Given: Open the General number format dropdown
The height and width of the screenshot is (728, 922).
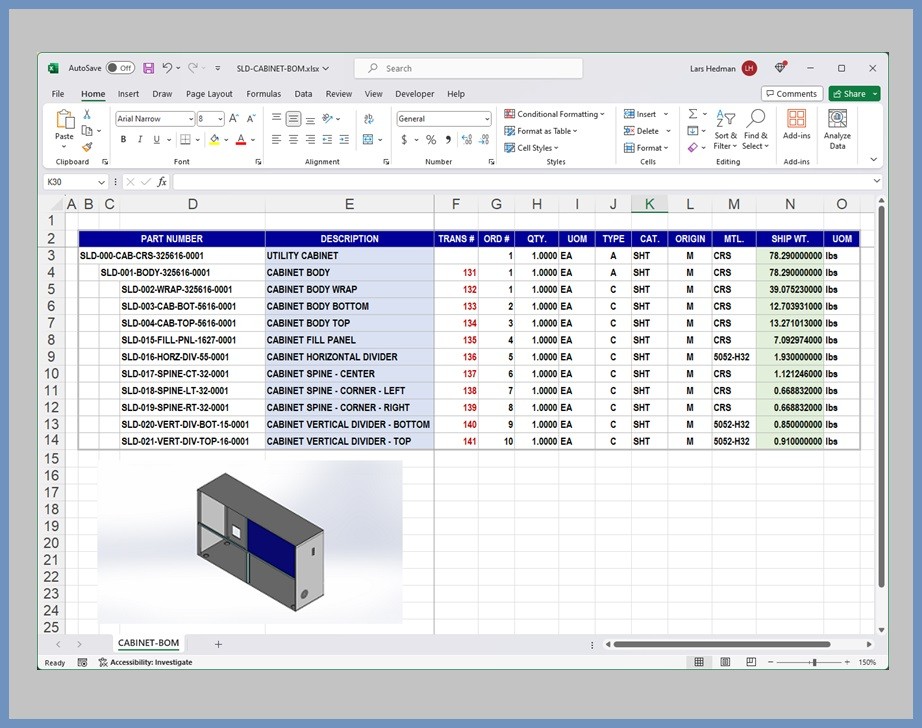Looking at the screenshot, I should click(487, 119).
